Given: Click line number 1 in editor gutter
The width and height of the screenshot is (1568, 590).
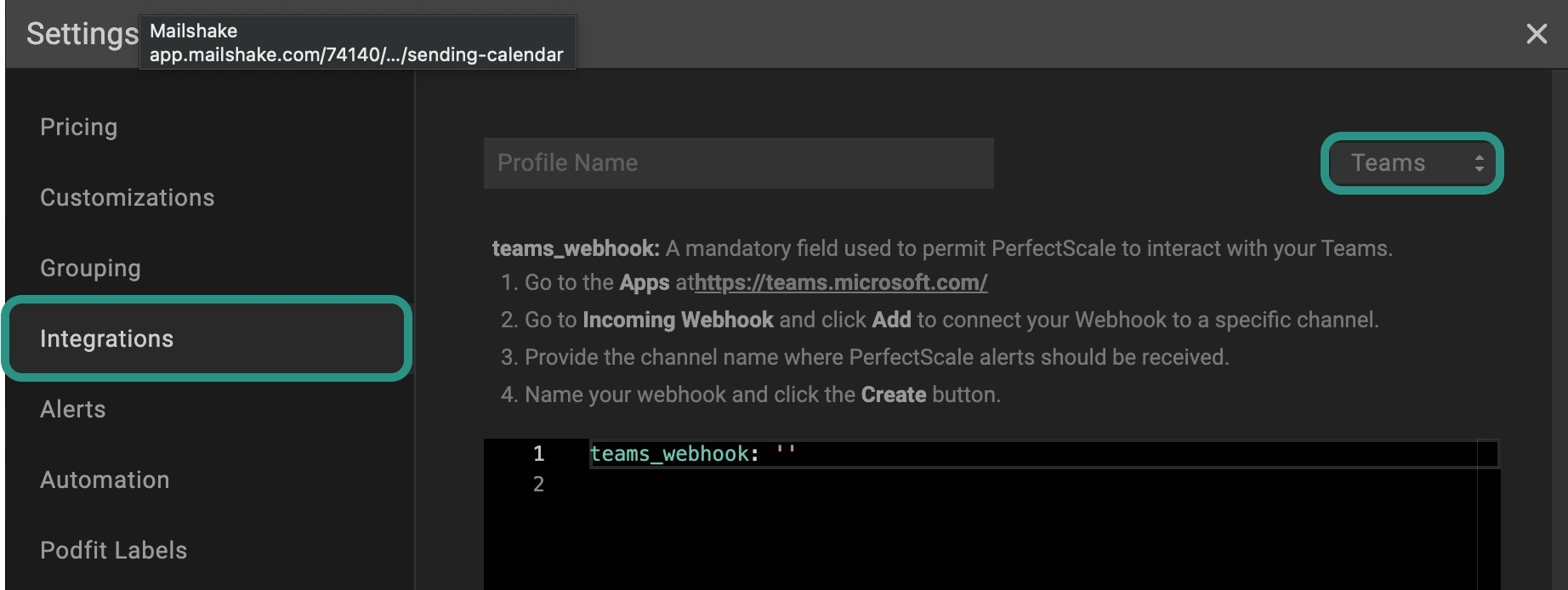Looking at the screenshot, I should click(x=538, y=454).
